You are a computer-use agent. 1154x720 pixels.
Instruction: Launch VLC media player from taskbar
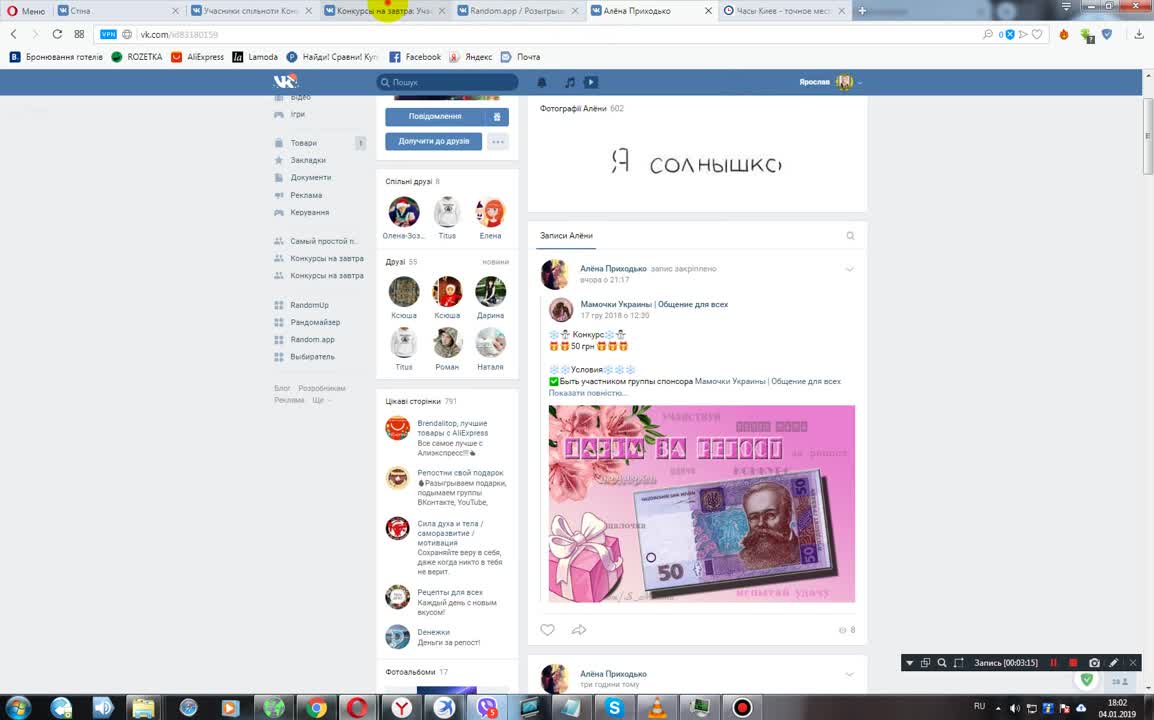click(x=656, y=708)
